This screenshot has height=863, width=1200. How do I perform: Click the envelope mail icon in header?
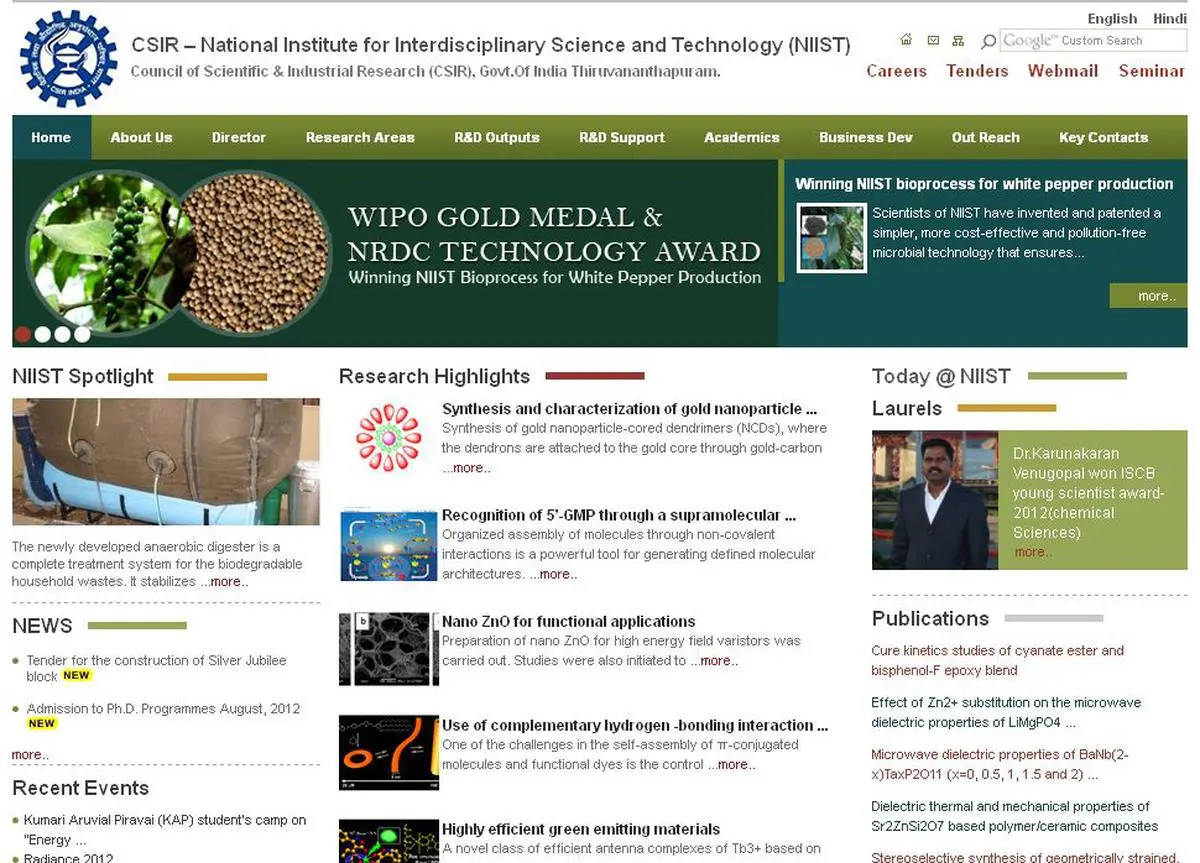tap(932, 40)
